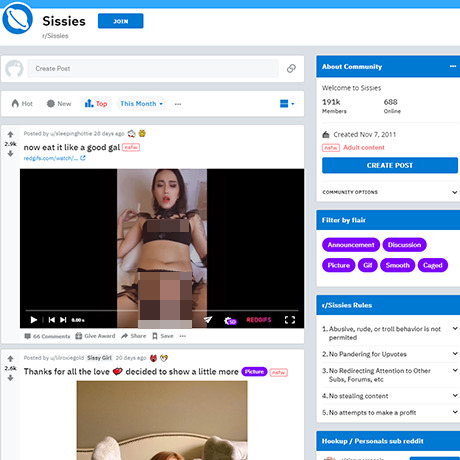Filter by Picture flair in sidebar
The image size is (460, 460).
339,265
